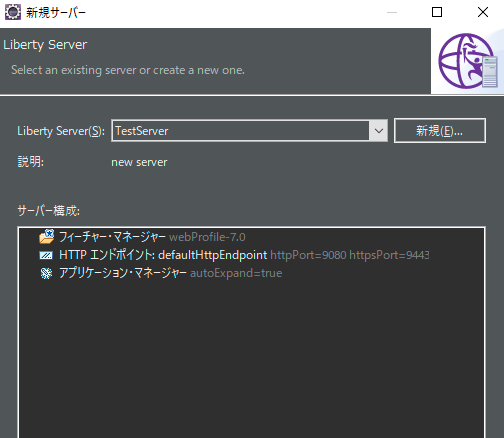
Task: Click the 'Select an existing server' message text
Action: [128, 70]
